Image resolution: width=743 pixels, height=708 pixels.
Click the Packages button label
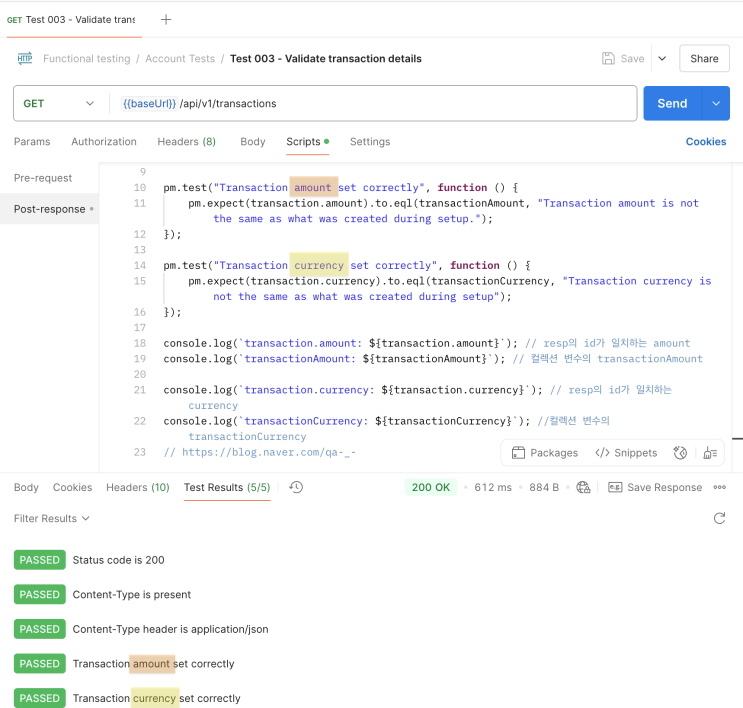click(554, 453)
